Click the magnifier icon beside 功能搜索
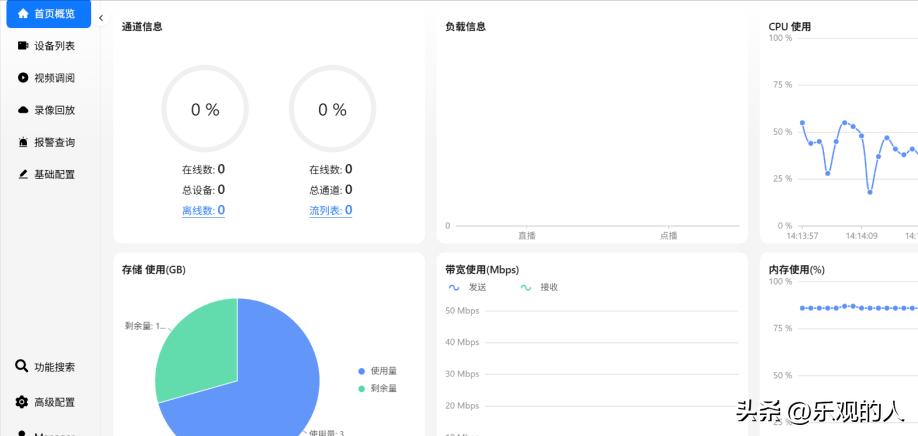Image resolution: width=918 pixels, height=436 pixels. pyautogui.click(x=22, y=367)
